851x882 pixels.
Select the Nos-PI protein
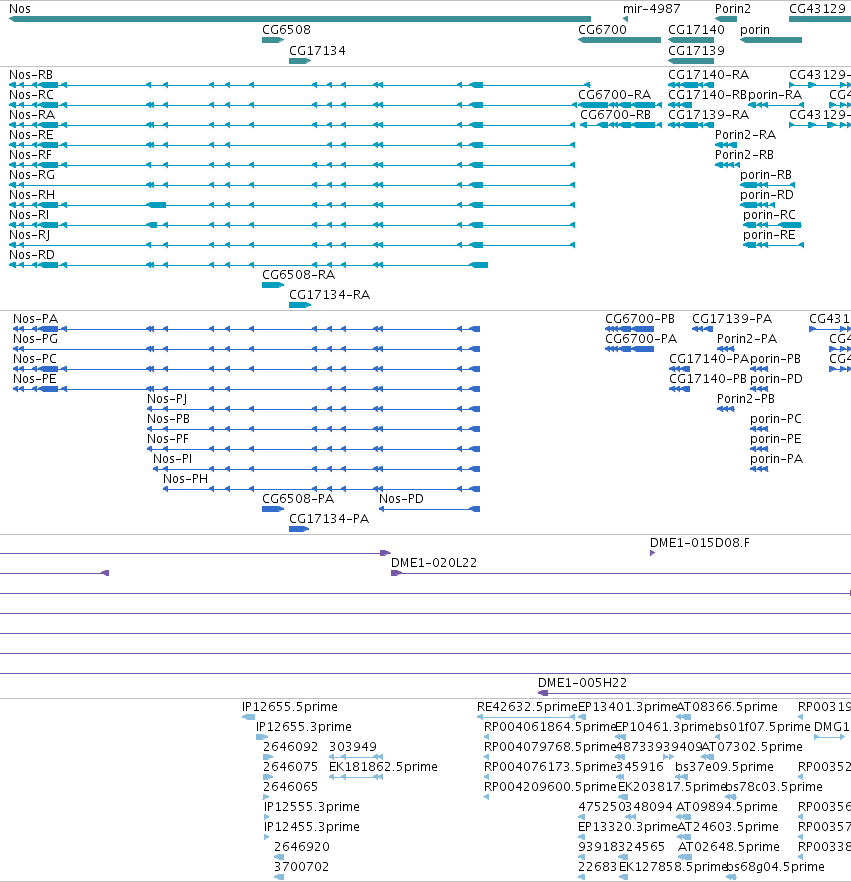[317, 469]
